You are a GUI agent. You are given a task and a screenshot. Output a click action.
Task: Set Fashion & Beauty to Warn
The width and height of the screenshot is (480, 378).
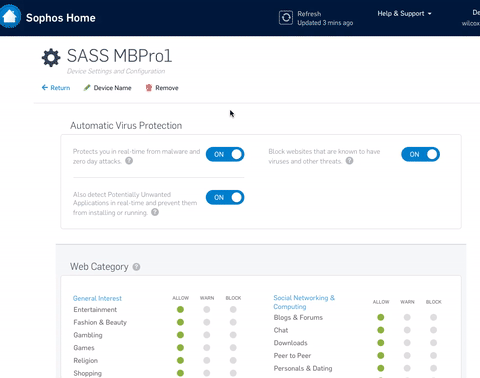pos(207,322)
